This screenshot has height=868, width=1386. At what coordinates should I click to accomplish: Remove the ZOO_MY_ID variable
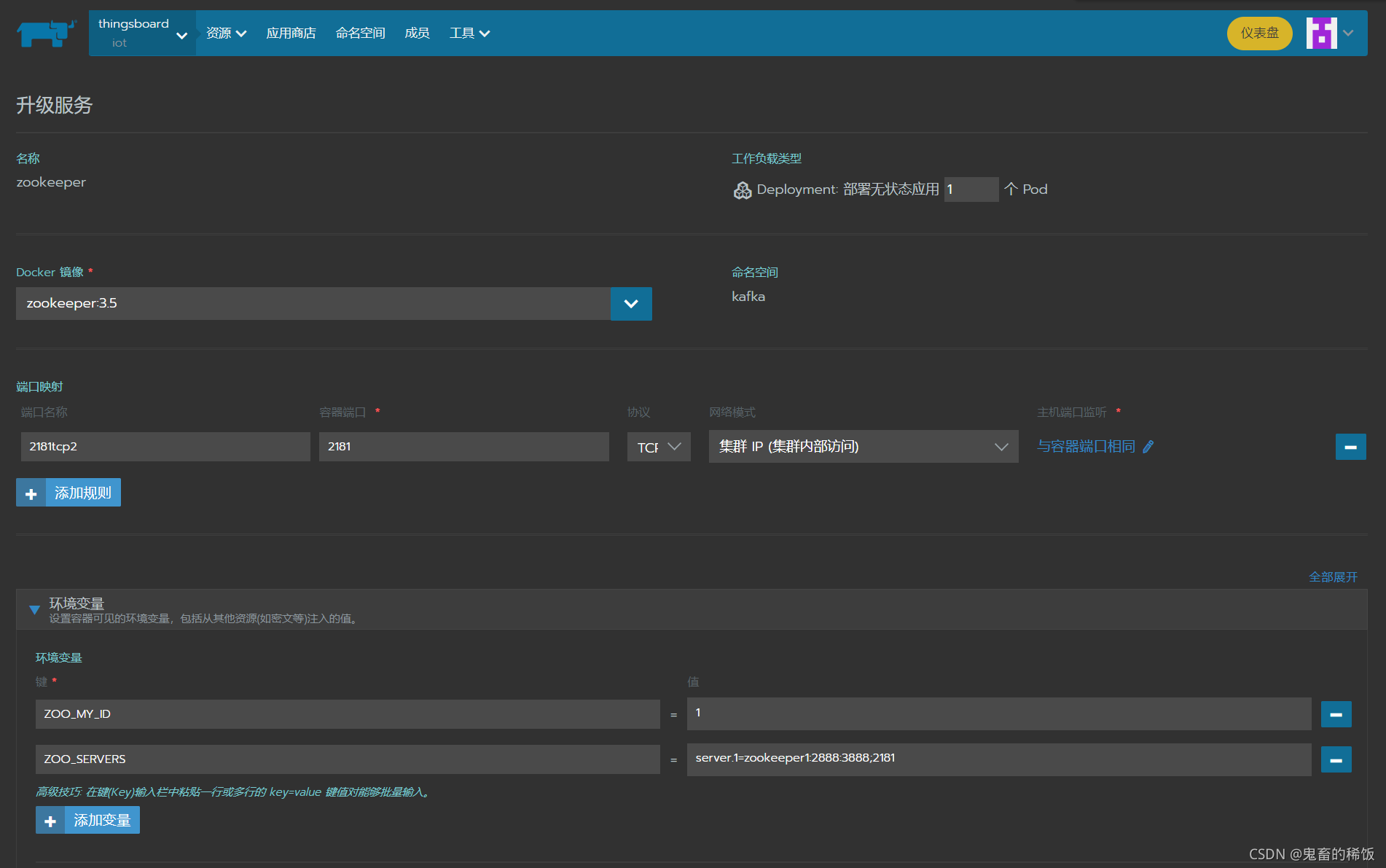point(1336,714)
